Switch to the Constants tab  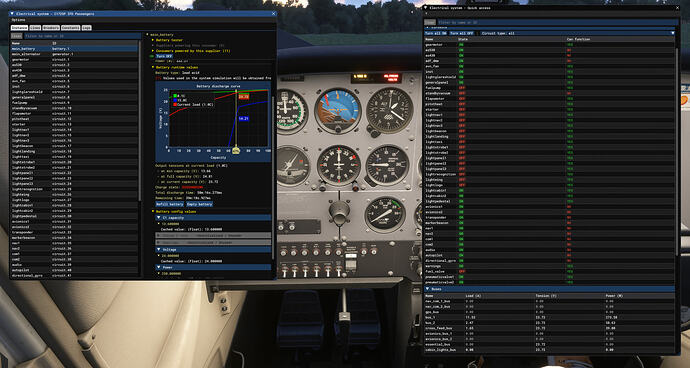click(x=70, y=27)
